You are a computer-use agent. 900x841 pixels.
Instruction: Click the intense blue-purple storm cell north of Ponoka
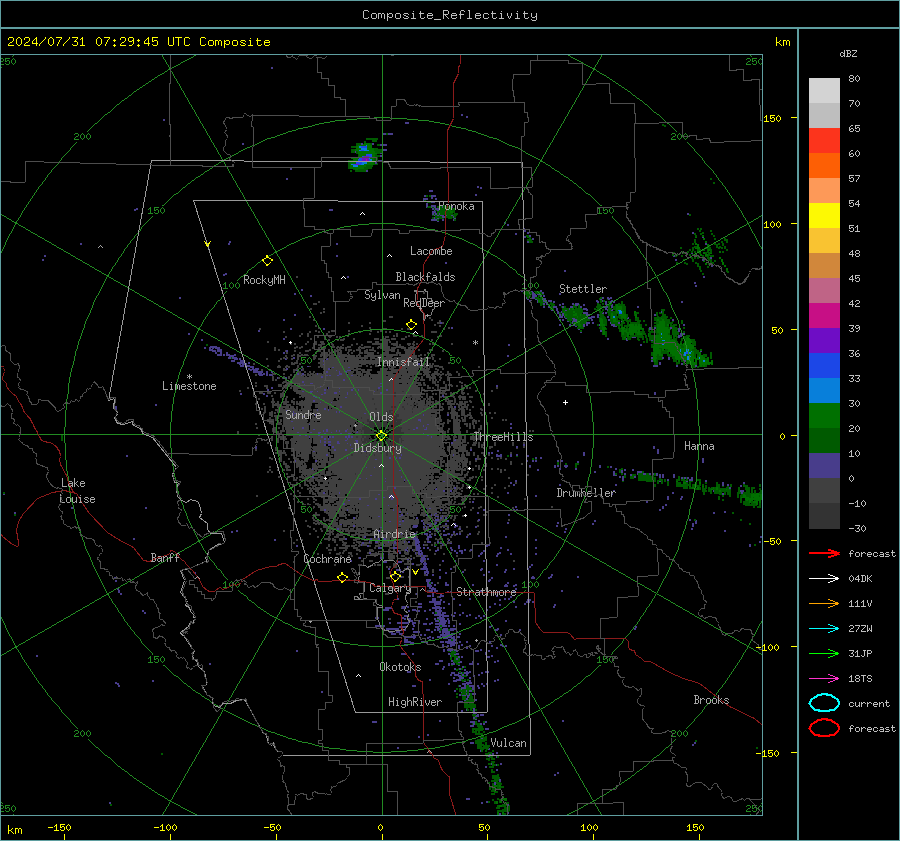[363, 156]
